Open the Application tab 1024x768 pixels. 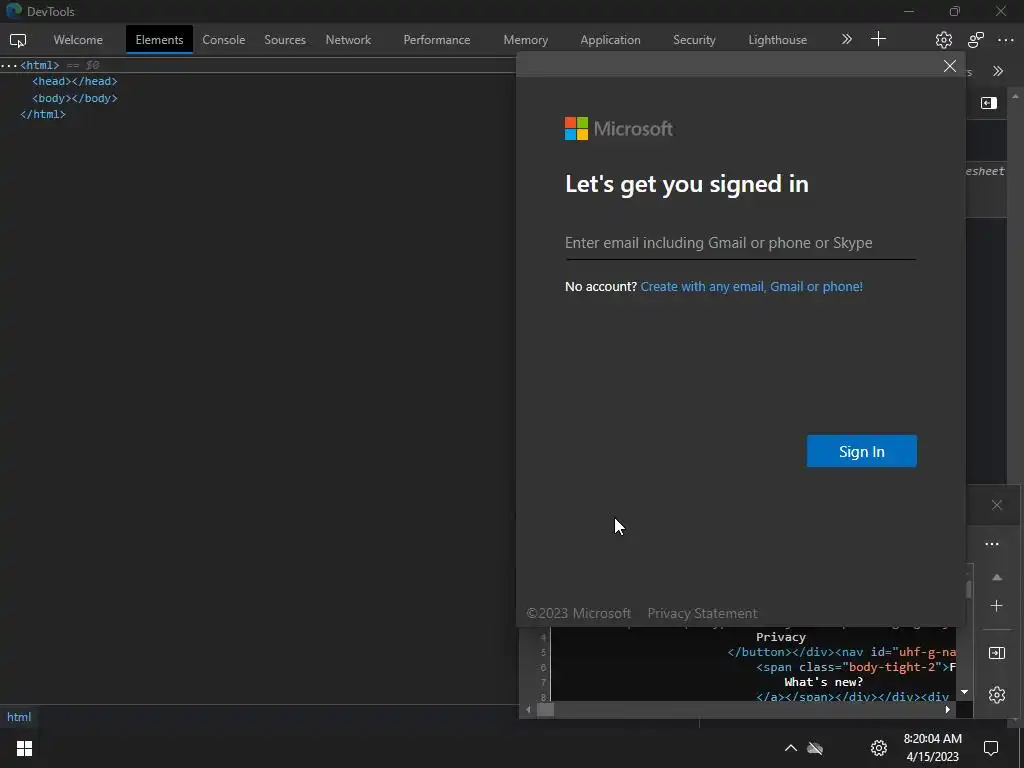click(610, 40)
